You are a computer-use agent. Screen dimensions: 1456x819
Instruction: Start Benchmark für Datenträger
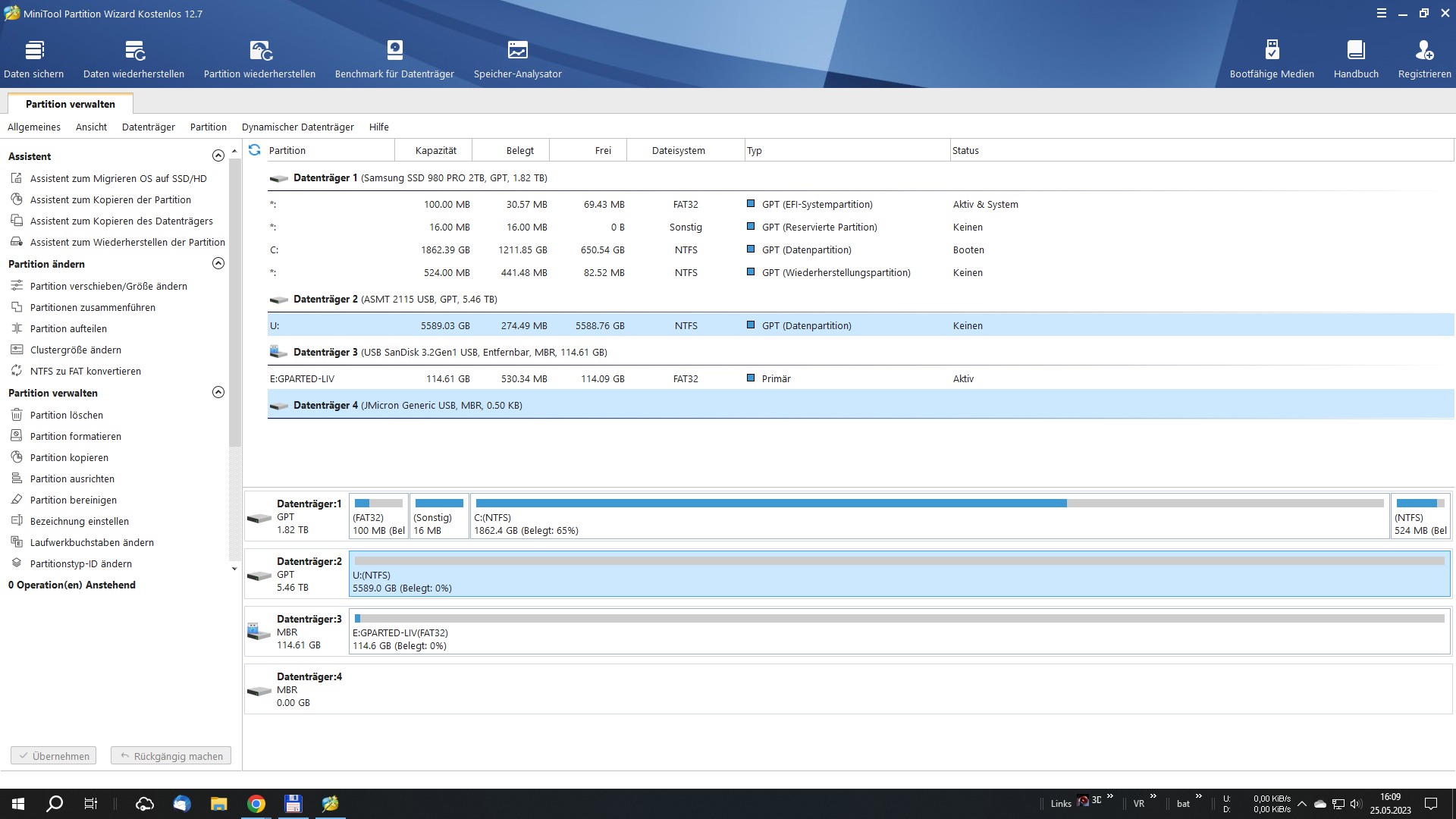pos(394,58)
